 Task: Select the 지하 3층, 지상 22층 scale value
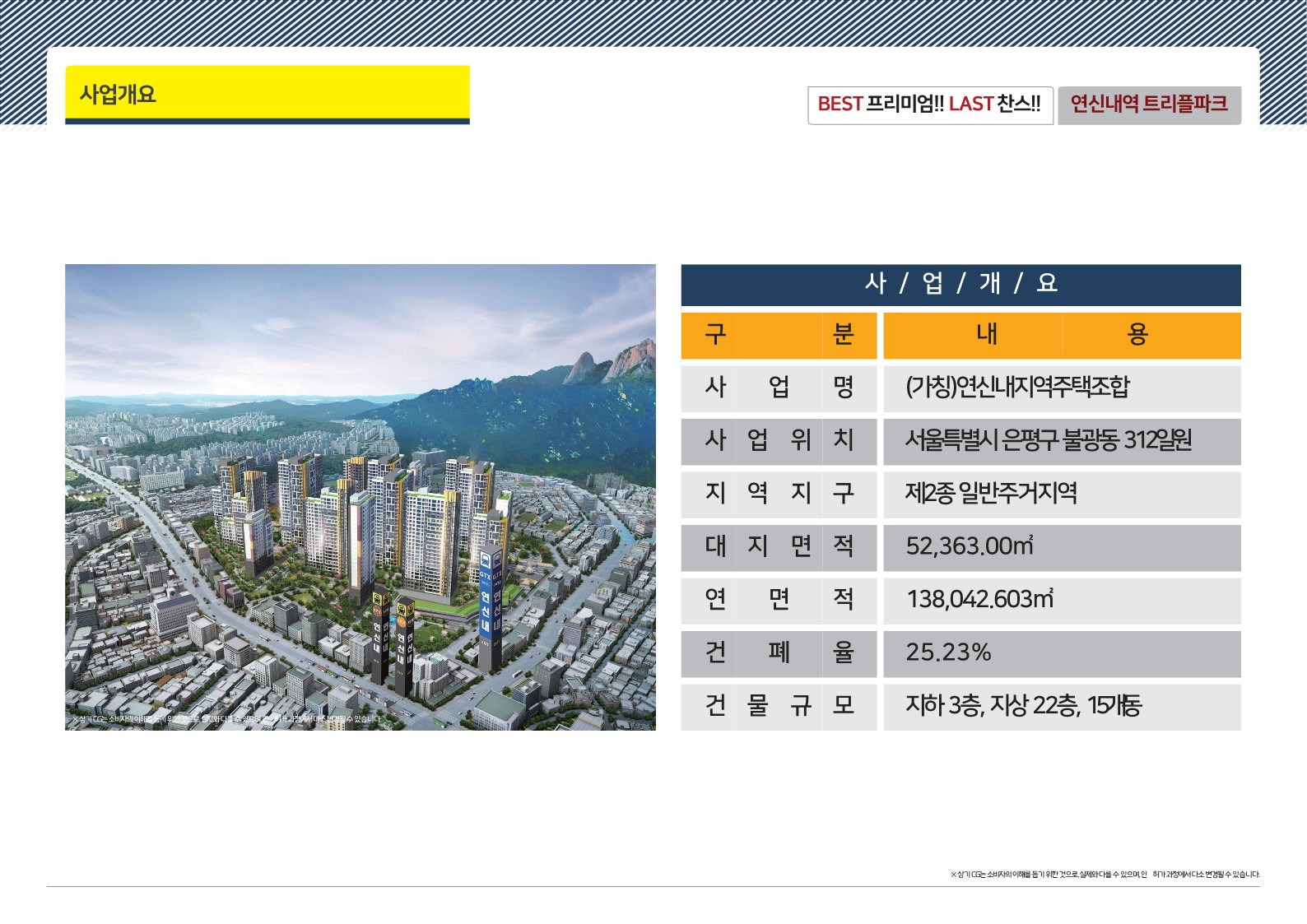pyautogui.click(x=1023, y=706)
